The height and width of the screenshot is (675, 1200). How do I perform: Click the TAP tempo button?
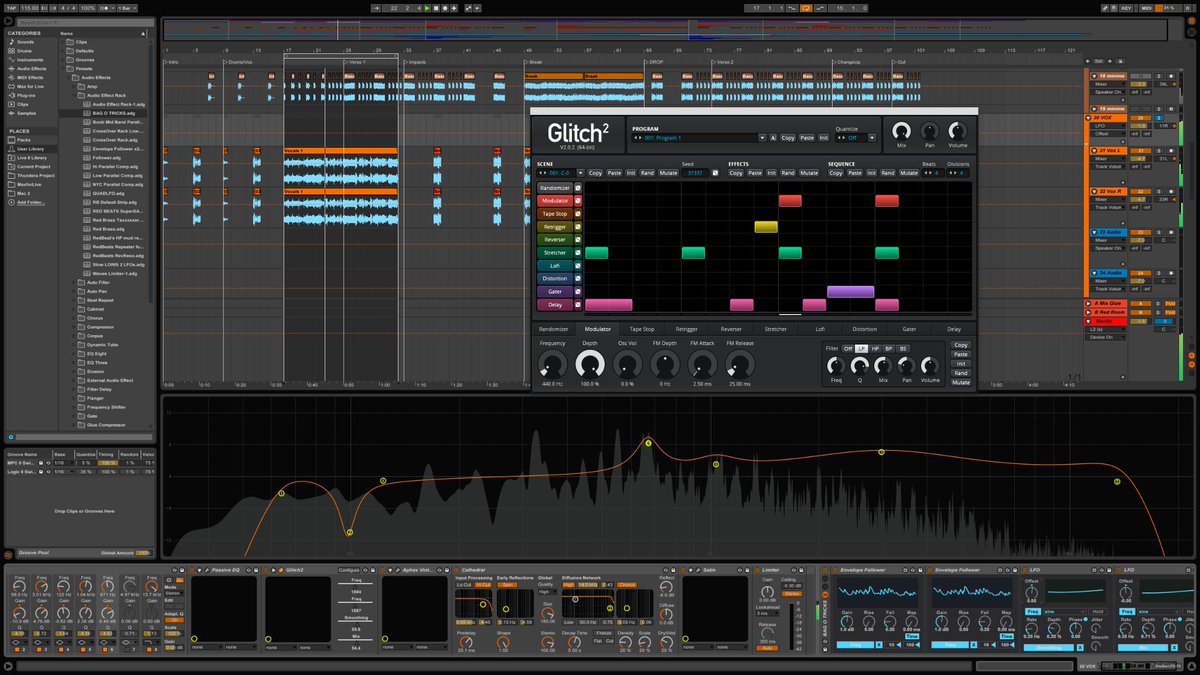(12, 8)
